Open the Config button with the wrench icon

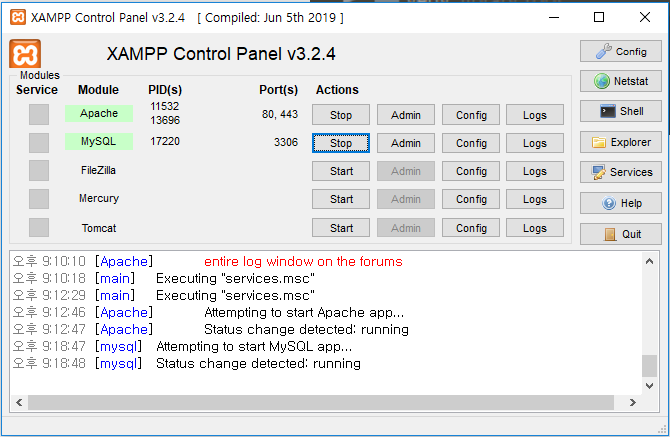620,51
